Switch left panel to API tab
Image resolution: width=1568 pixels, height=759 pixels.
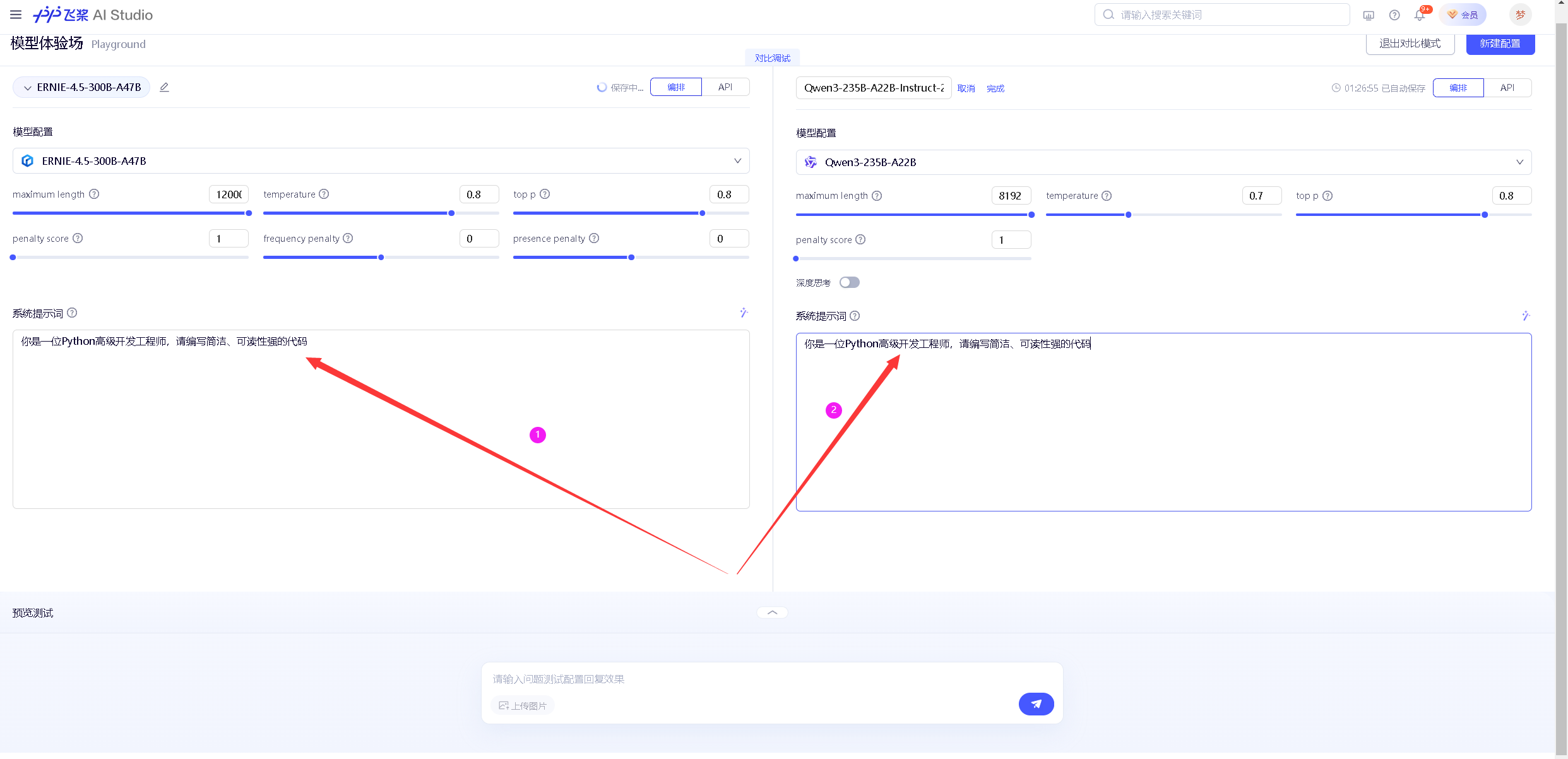725,87
